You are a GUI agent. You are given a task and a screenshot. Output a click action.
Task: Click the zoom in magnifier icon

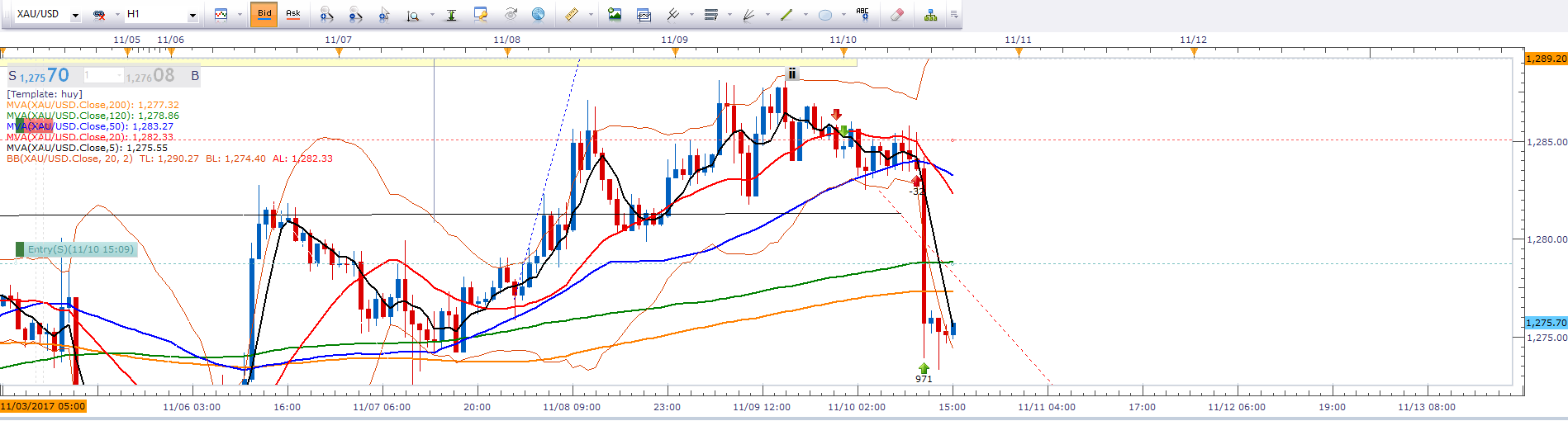point(326,15)
